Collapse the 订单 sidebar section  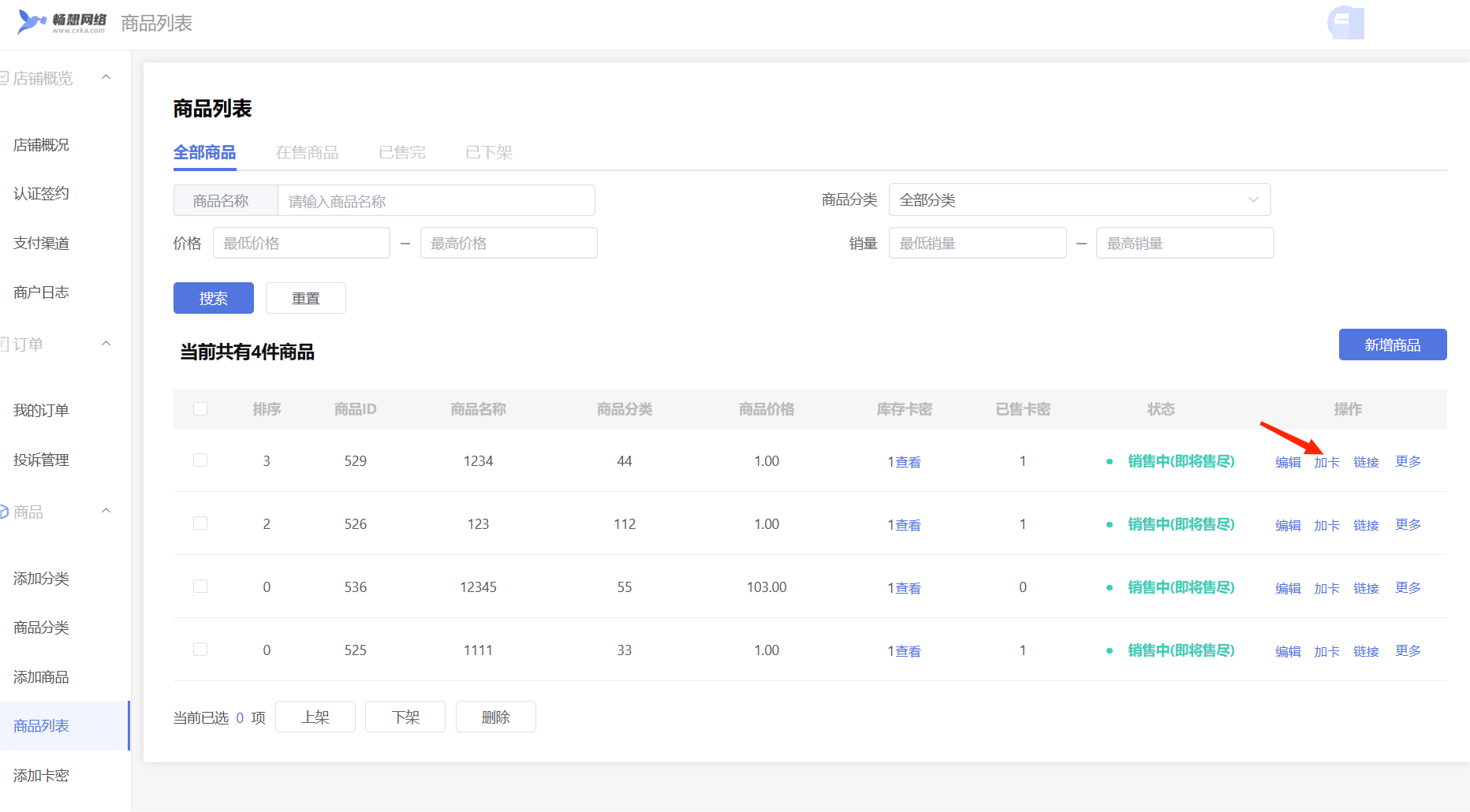point(106,344)
